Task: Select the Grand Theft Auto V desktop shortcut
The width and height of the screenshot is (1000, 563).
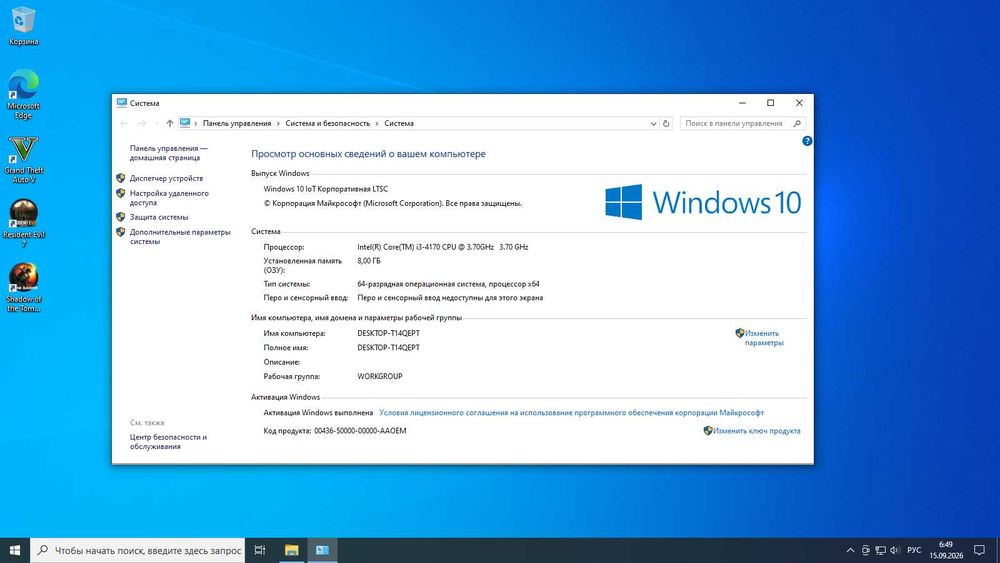Action: point(23,159)
